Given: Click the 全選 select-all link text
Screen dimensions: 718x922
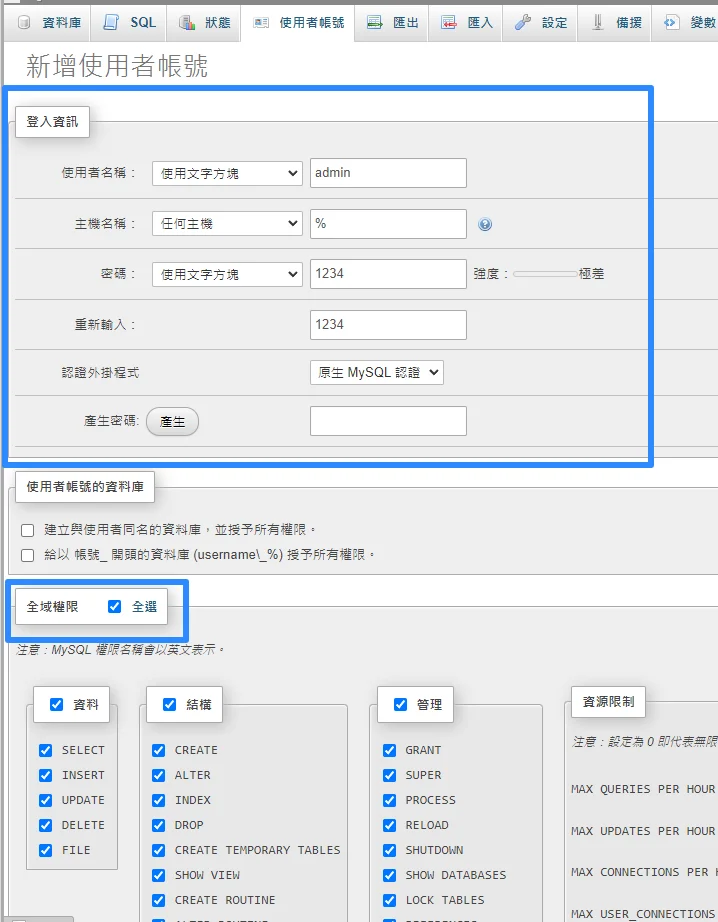Looking at the screenshot, I should coord(145,607).
